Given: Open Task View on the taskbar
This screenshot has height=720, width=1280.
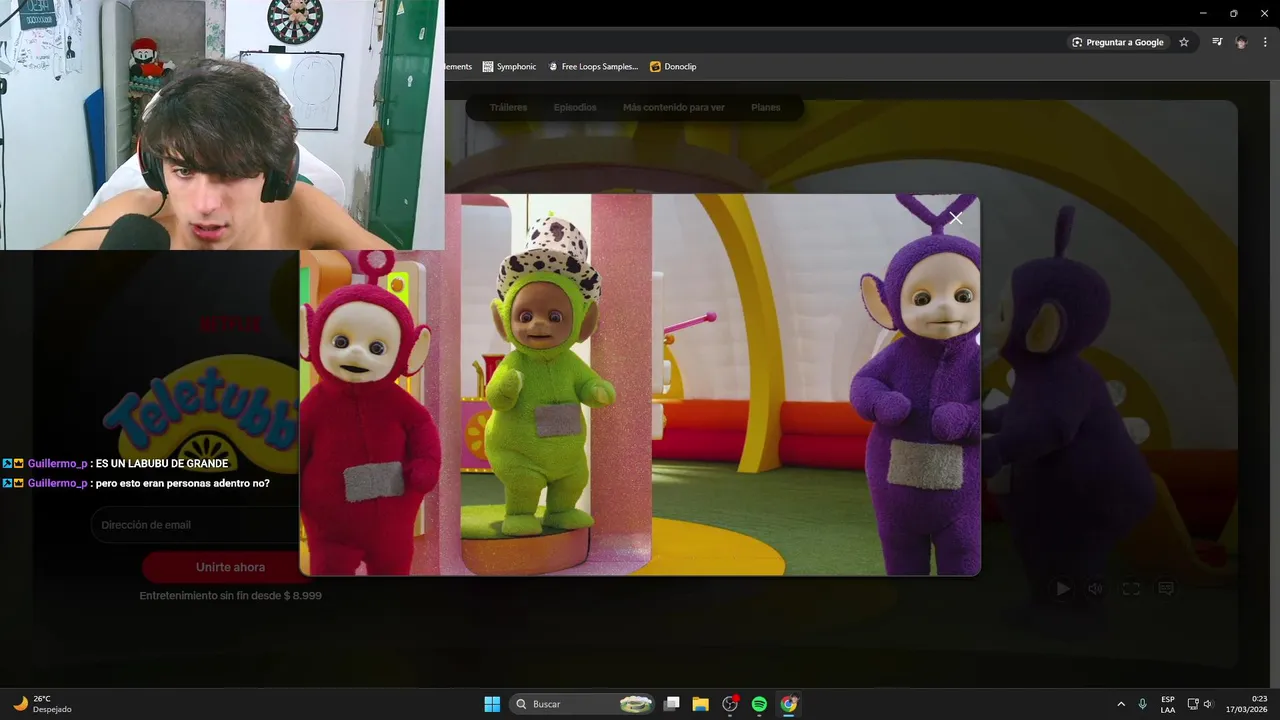Looking at the screenshot, I should (x=672, y=704).
